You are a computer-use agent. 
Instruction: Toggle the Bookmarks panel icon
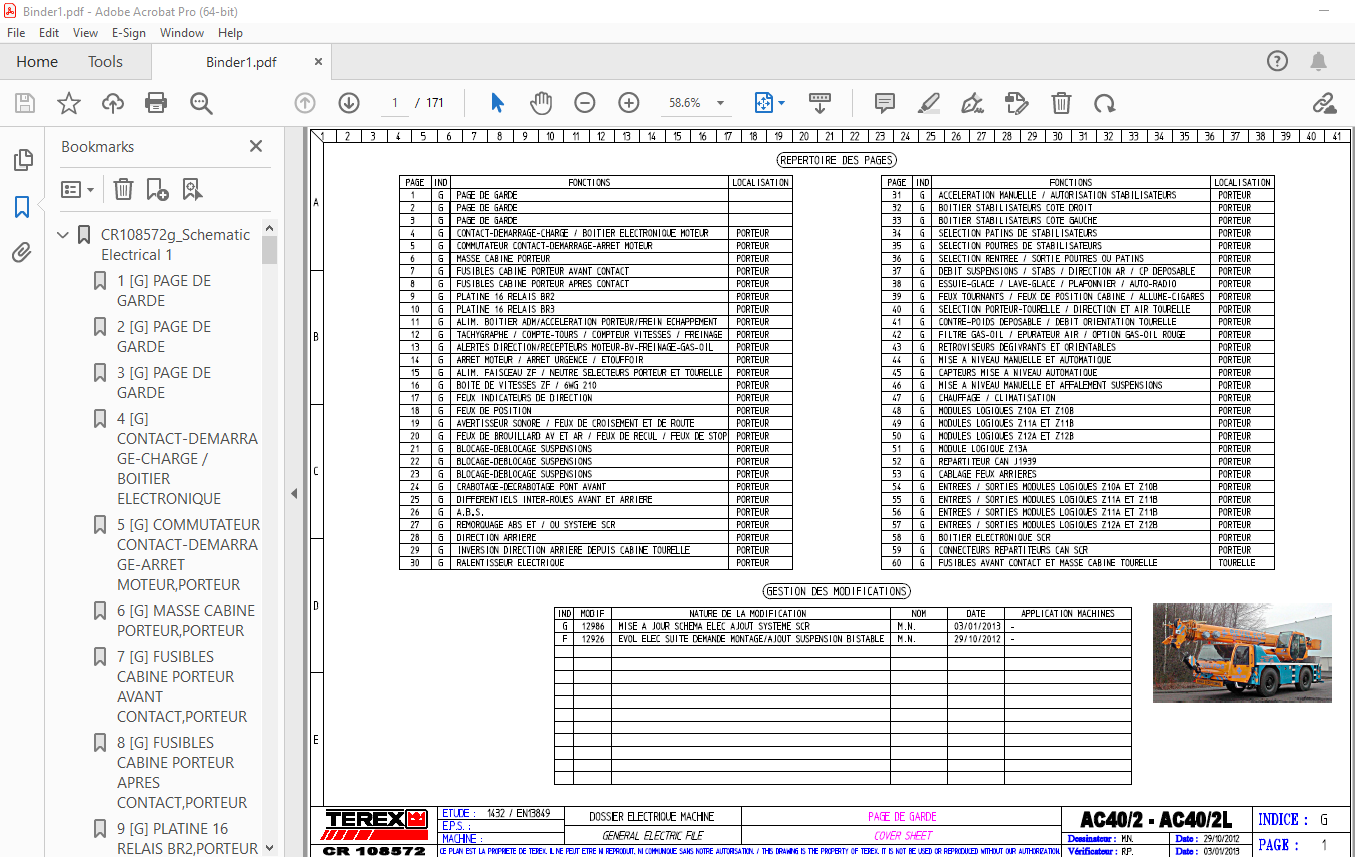[22, 207]
